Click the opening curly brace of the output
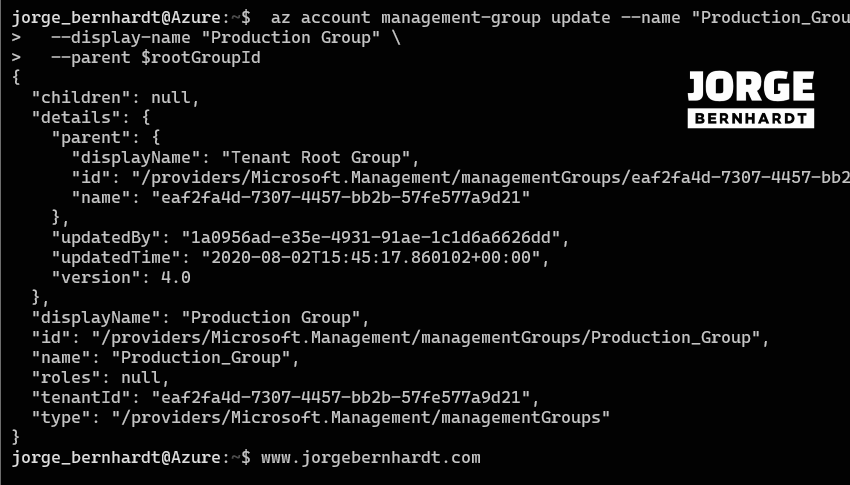The width and height of the screenshot is (850, 485). click(x=16, y=78)
